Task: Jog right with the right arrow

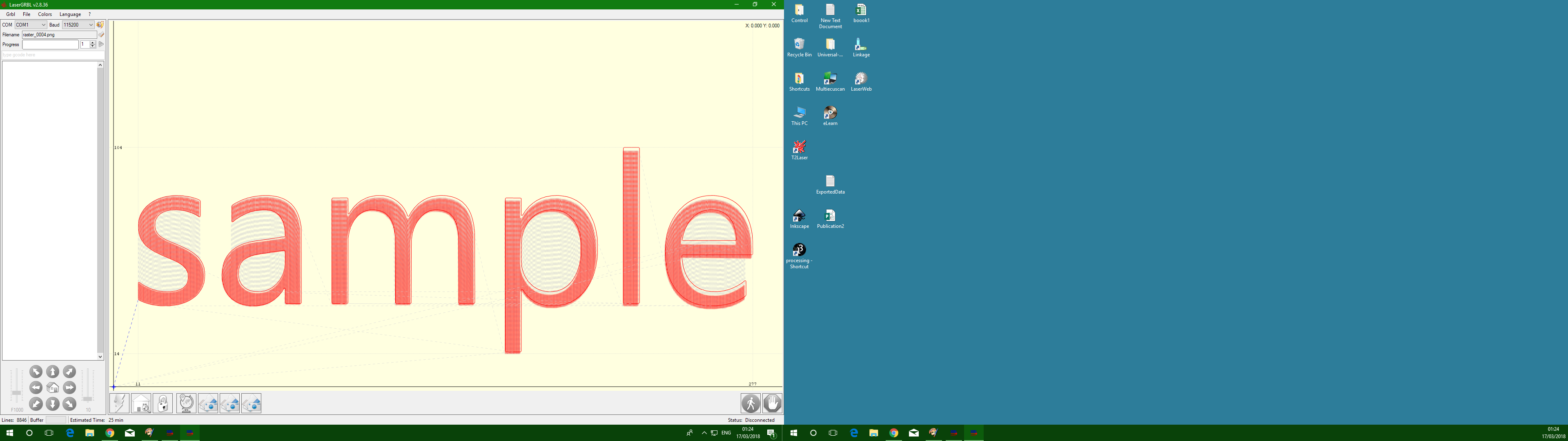Action: [x=69, y=388]
